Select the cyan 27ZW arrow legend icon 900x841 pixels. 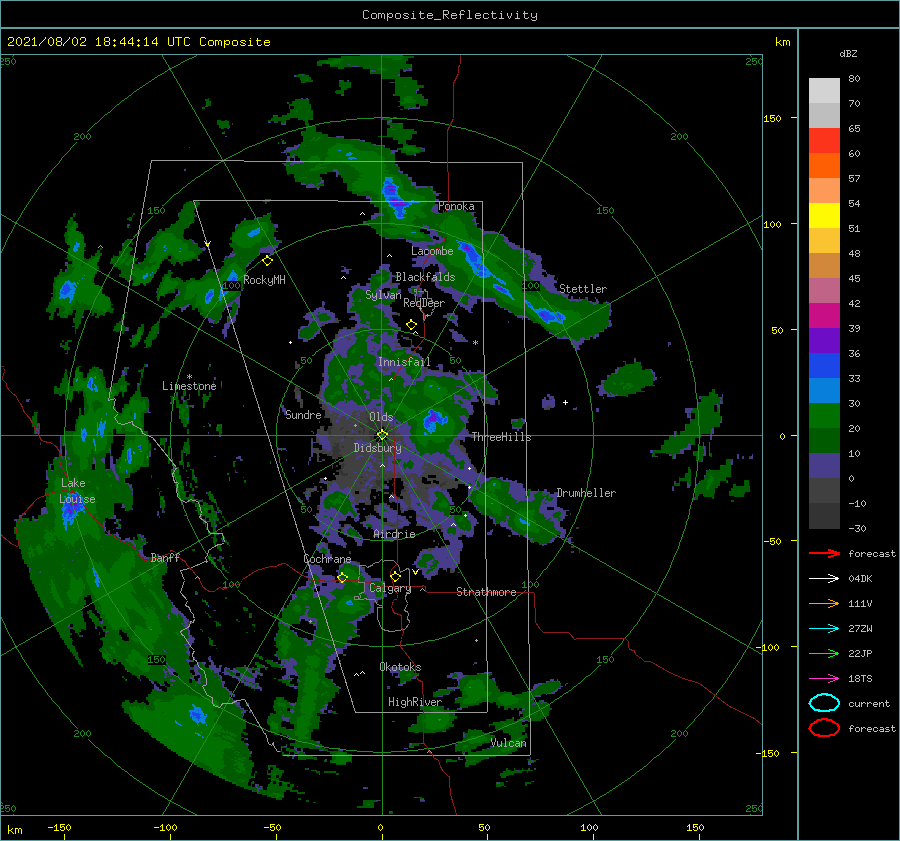(824, 629)
